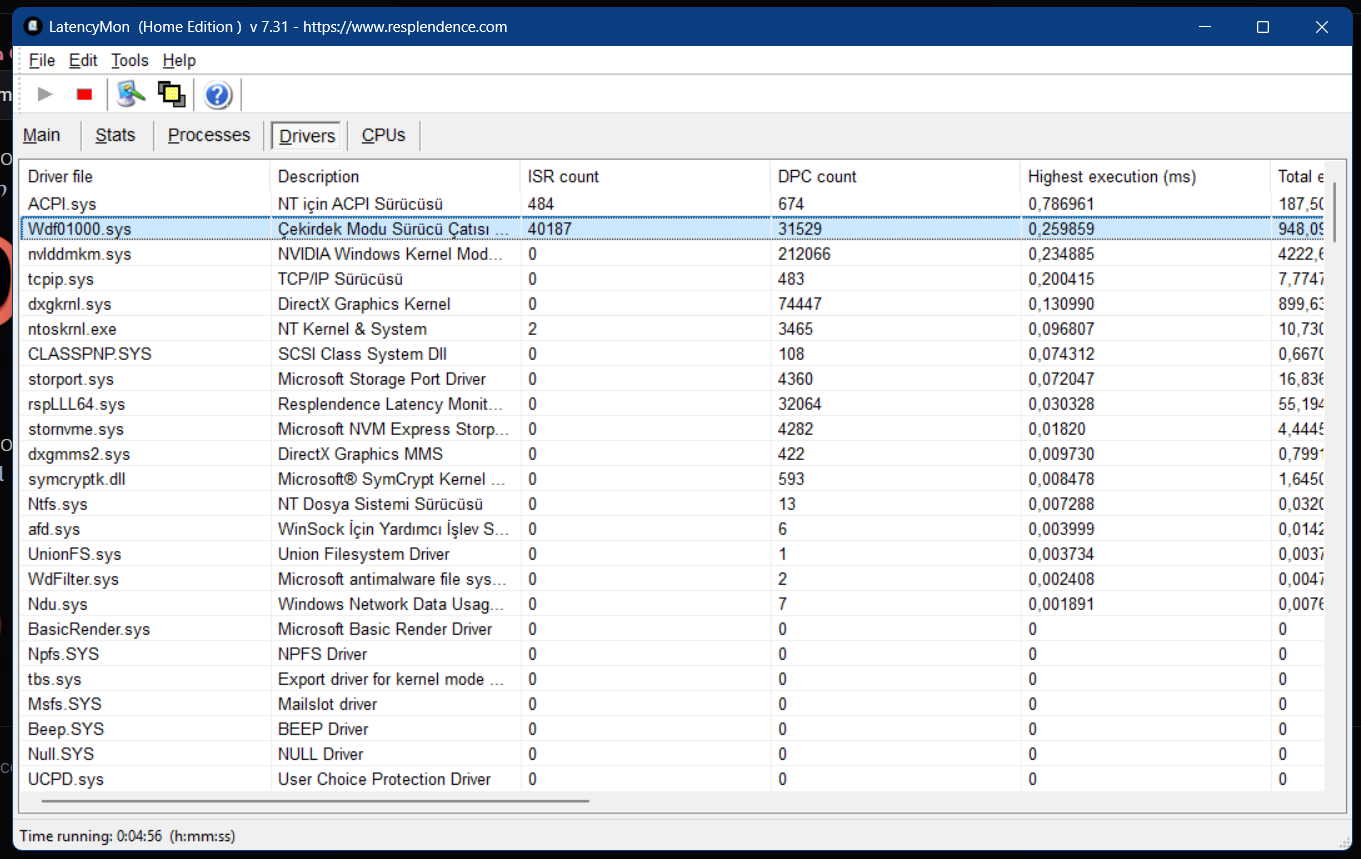Screen dimensions: 1361x859
Task: Select the afd.sys row
Action: pyautogui.click(x=672, y=529)
